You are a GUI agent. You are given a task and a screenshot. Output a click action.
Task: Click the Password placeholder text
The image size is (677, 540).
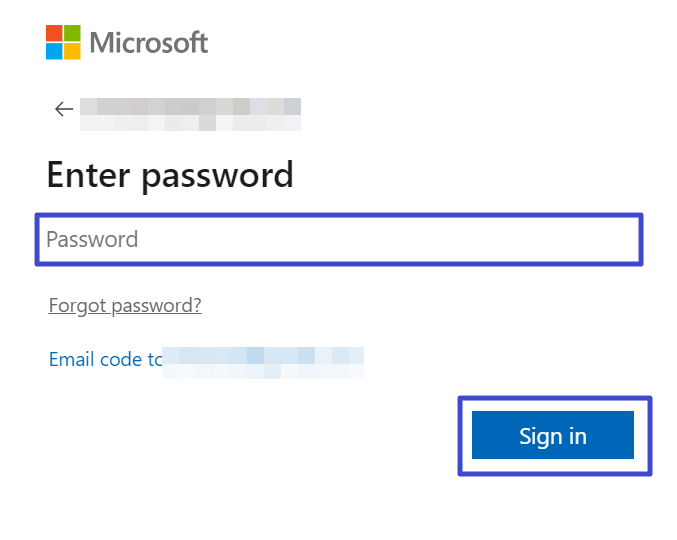point(92,240)
